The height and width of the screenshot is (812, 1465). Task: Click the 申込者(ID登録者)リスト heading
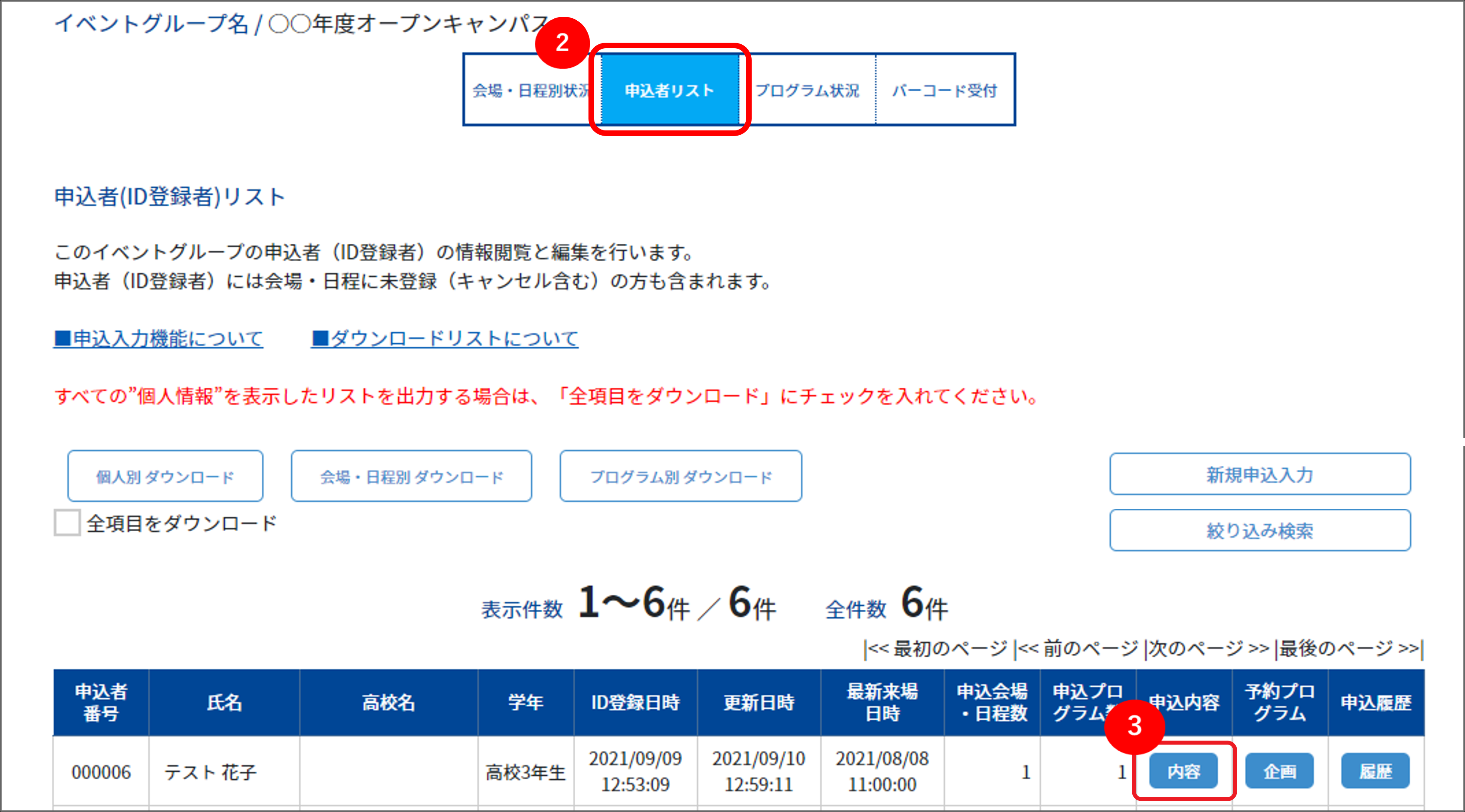[x=170, y=197]
